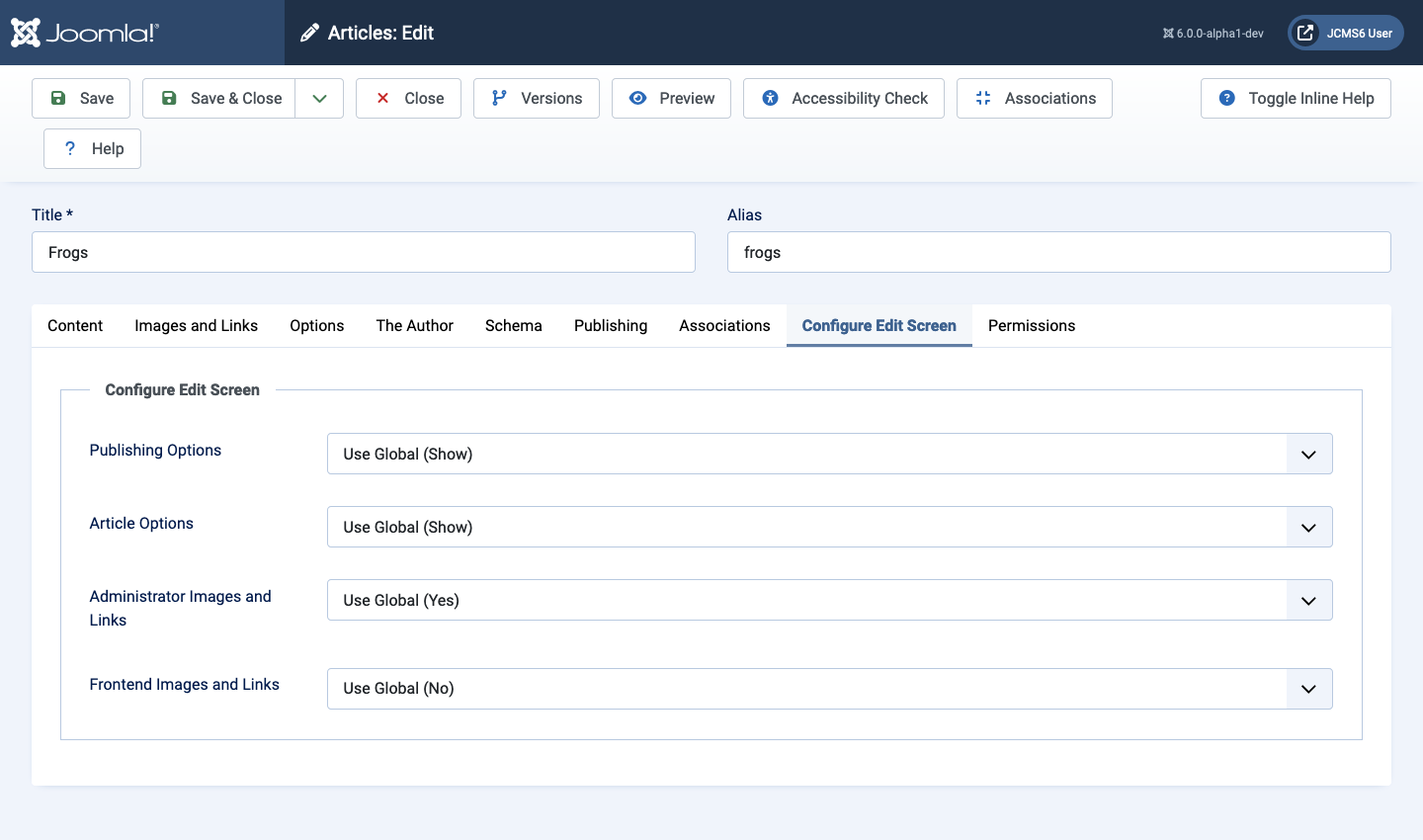This screenshot has width=1423, height=840.
Task: Click the question icon on Toggle Inline Help
Action: pyautogui.click(x=1227, y=98)
